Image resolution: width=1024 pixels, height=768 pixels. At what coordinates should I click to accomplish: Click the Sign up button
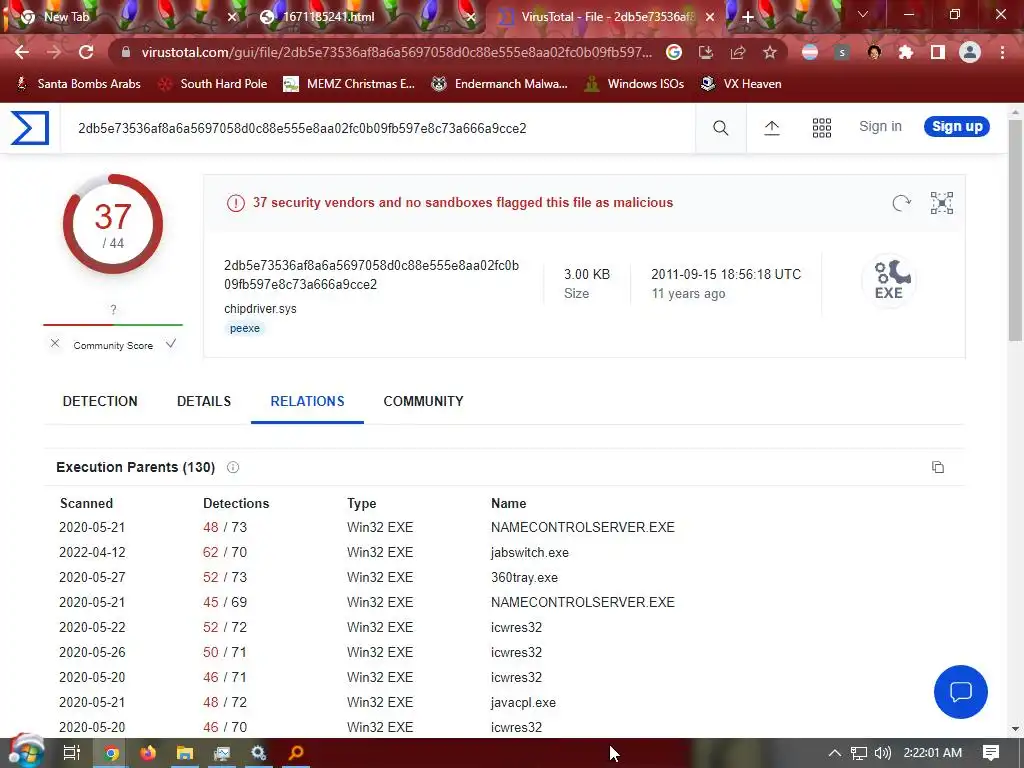click(x=957, y=127)
